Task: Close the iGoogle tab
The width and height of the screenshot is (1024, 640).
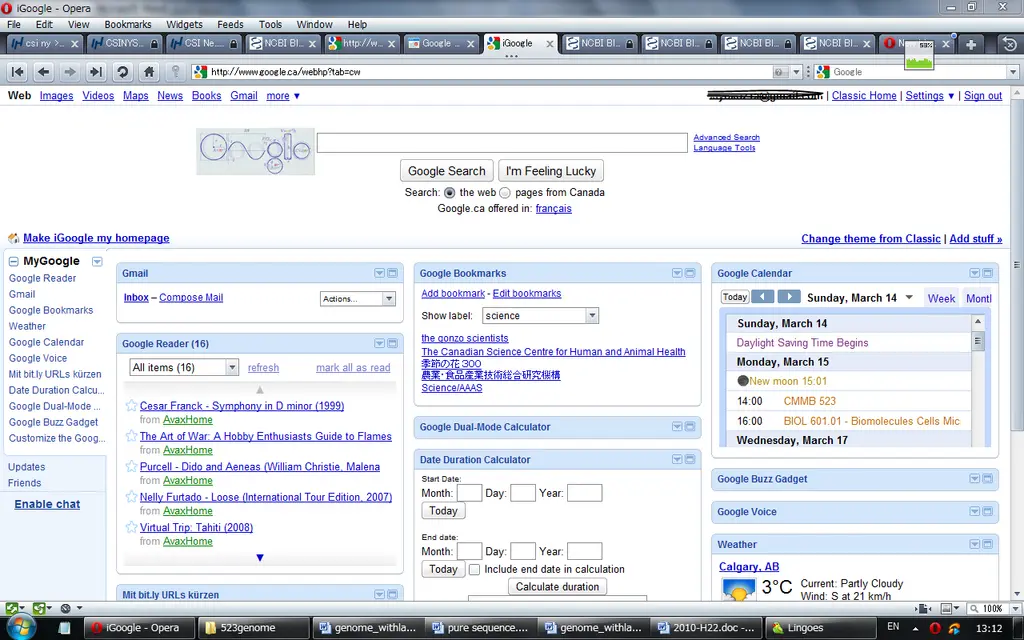Action: 550,44
